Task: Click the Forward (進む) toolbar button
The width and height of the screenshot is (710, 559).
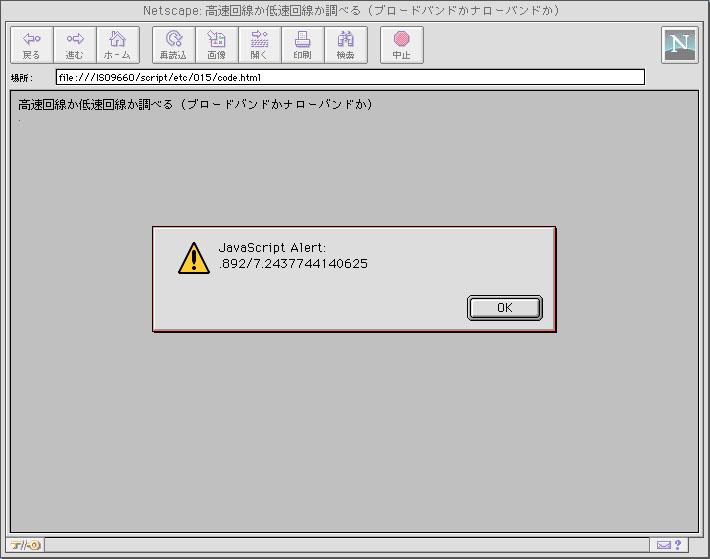Action: point(75,45)
